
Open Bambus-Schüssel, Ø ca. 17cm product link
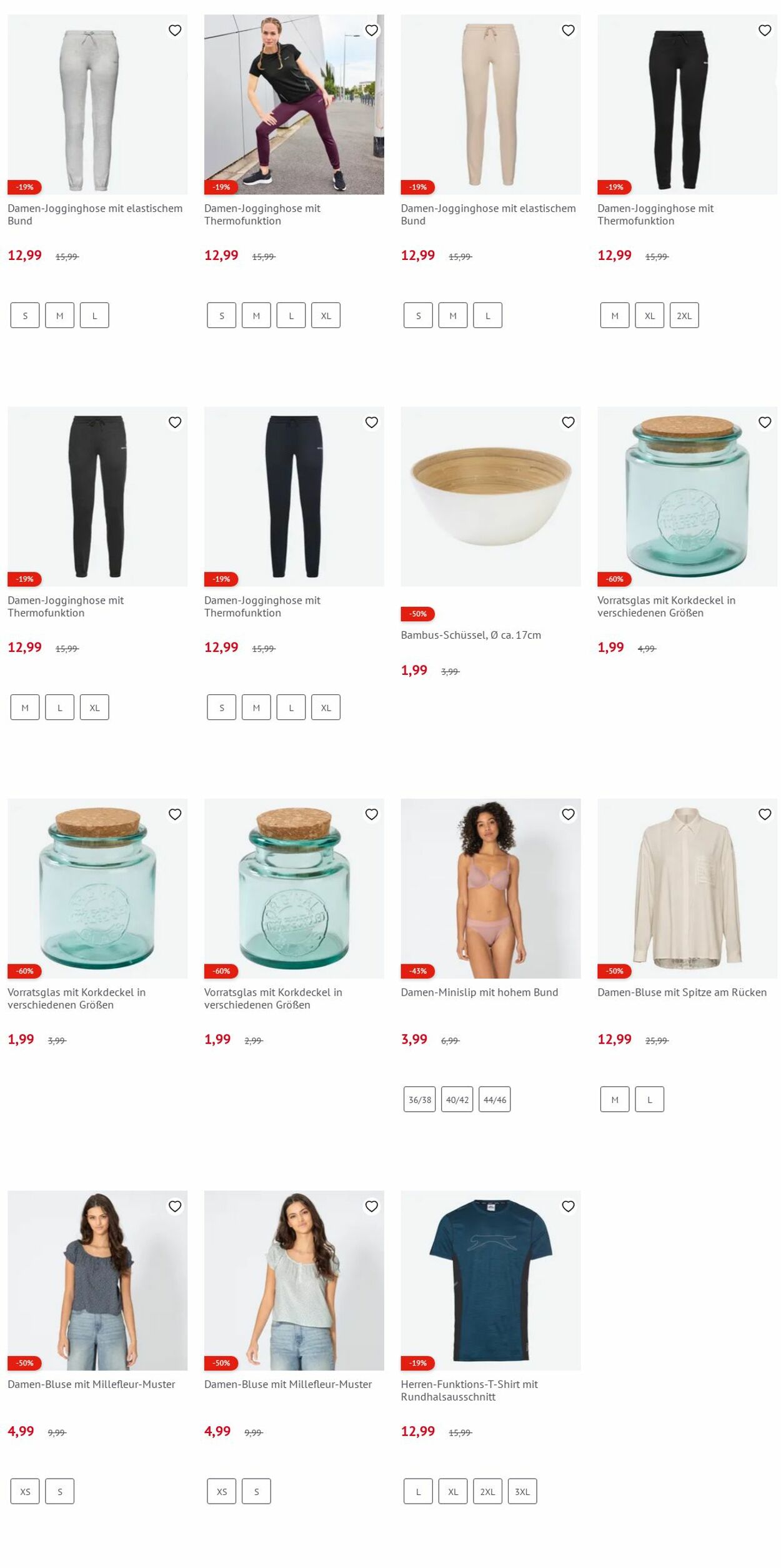coord(471,635)
